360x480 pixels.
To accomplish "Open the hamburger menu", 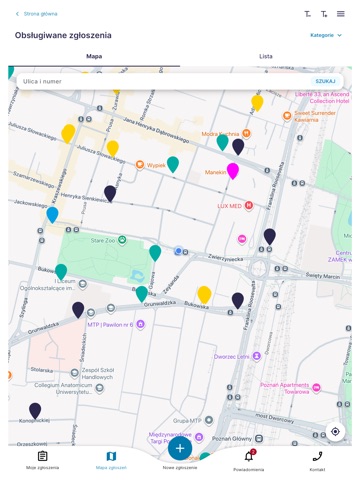I will [341, 14].
